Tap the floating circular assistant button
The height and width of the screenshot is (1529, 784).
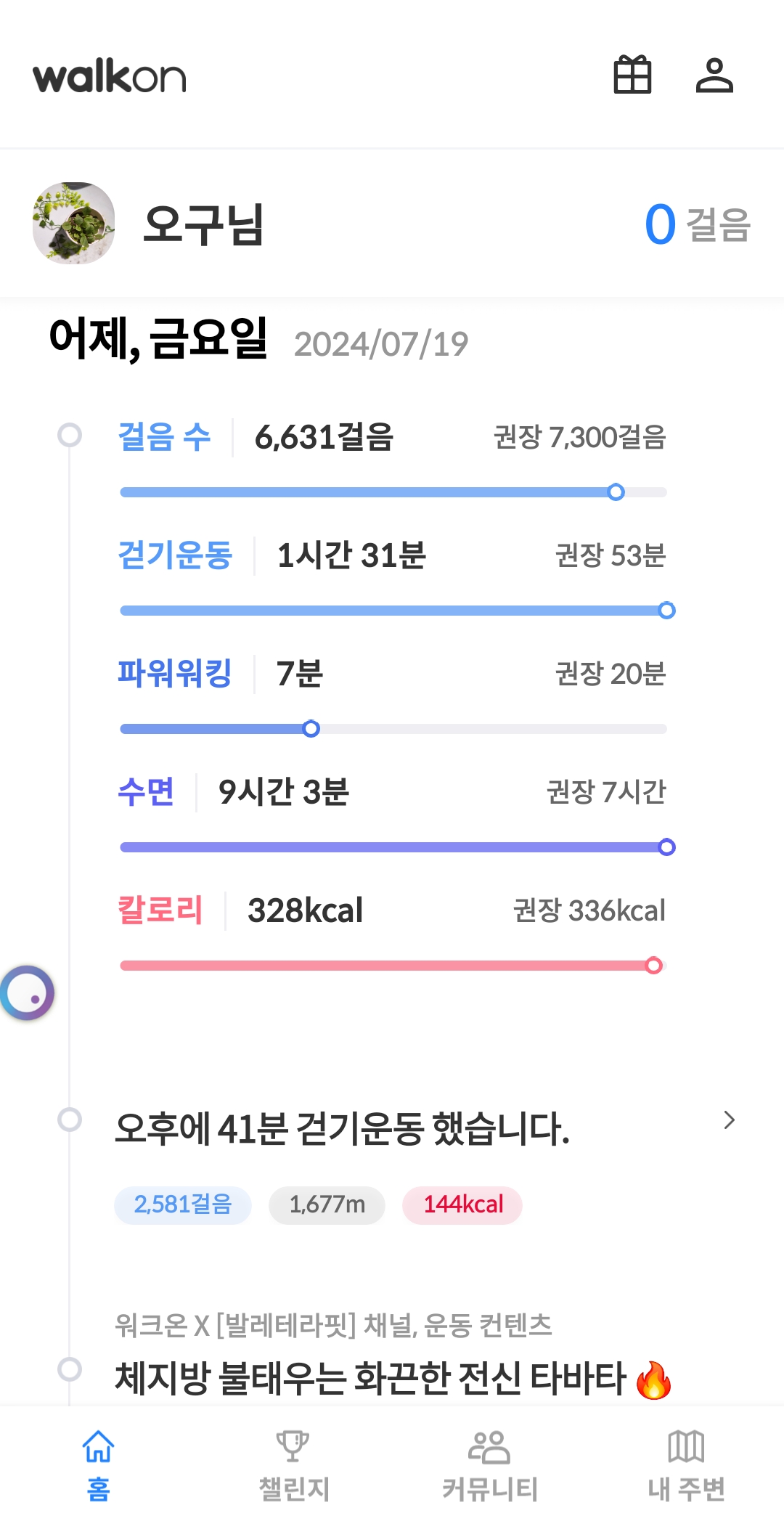28,993
